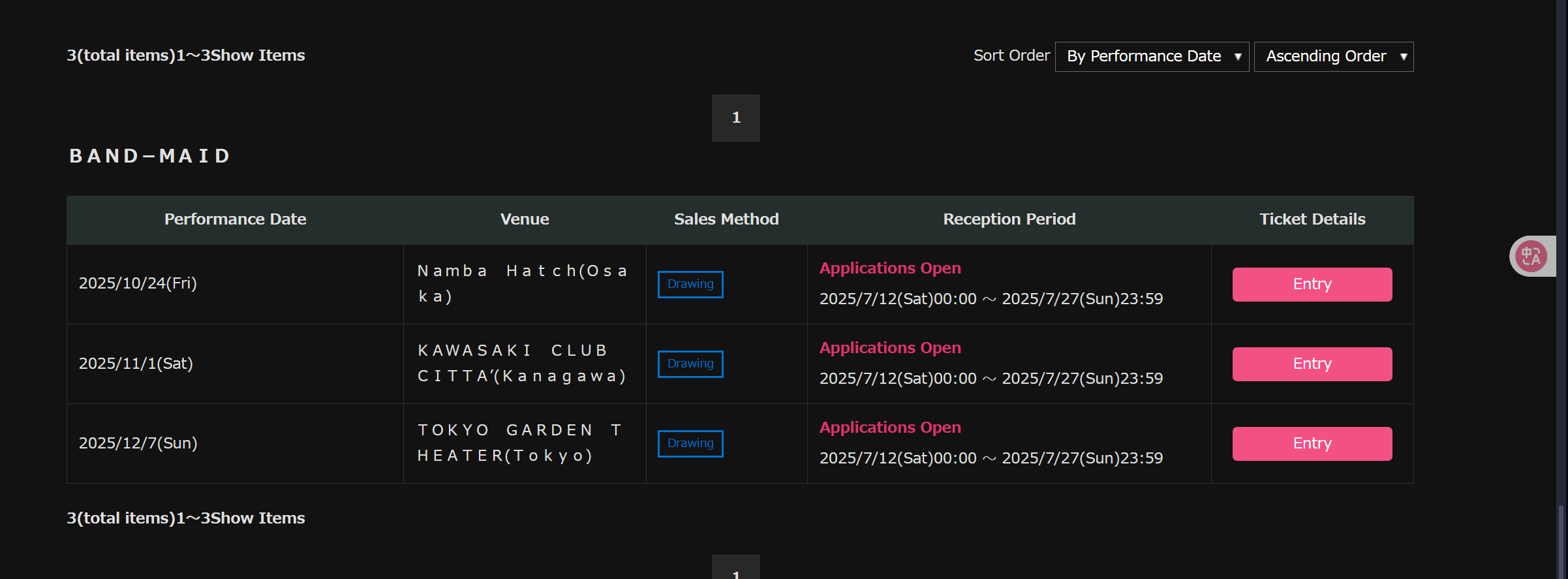Click the vertical page scrollbar thumb
Screen dimensions: 1568x579
1562,542
